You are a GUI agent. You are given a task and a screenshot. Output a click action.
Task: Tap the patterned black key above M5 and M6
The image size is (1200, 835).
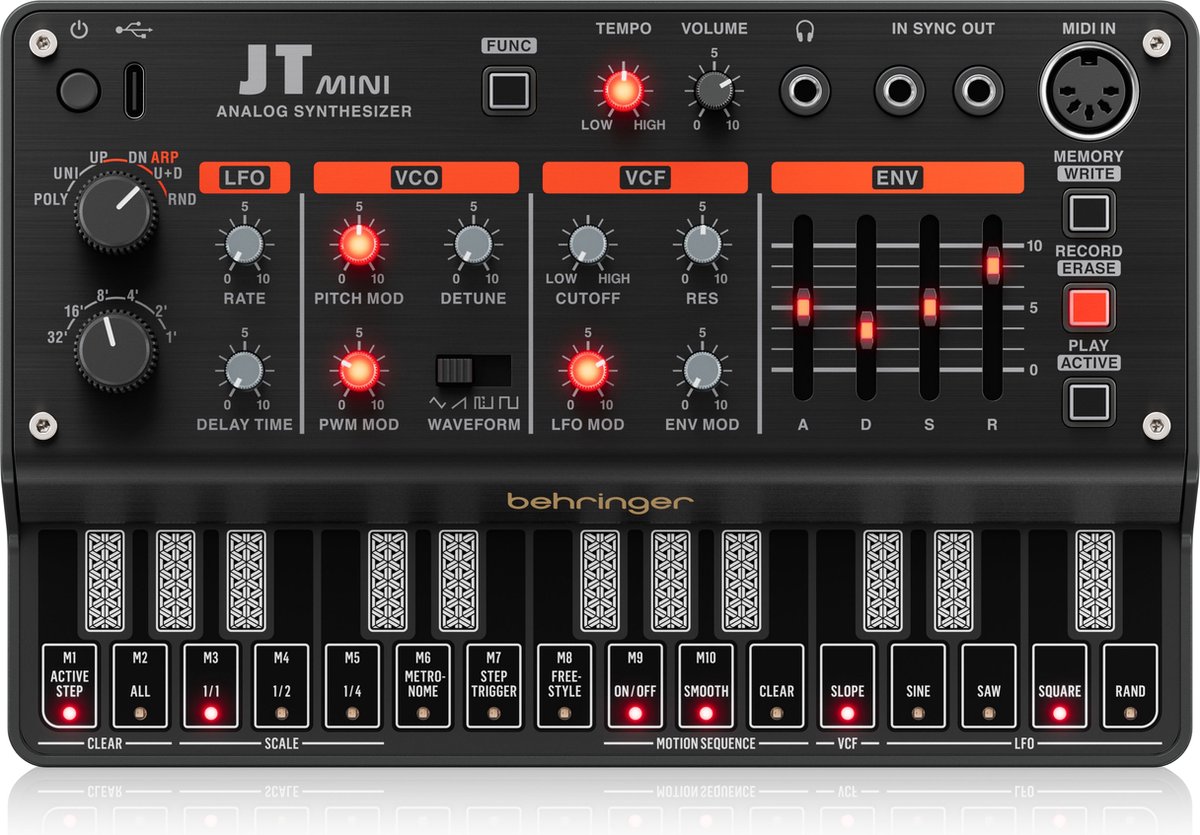coord(388,580)
